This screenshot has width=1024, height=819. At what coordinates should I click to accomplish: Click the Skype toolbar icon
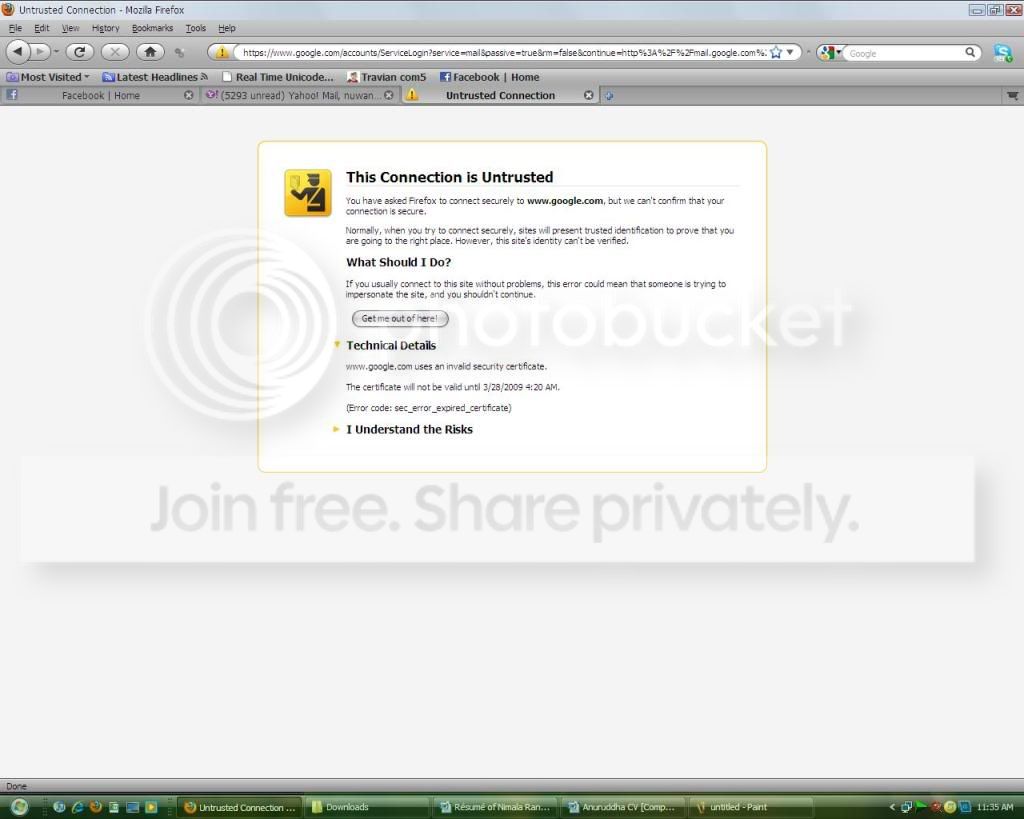(x=1003, y=53)
